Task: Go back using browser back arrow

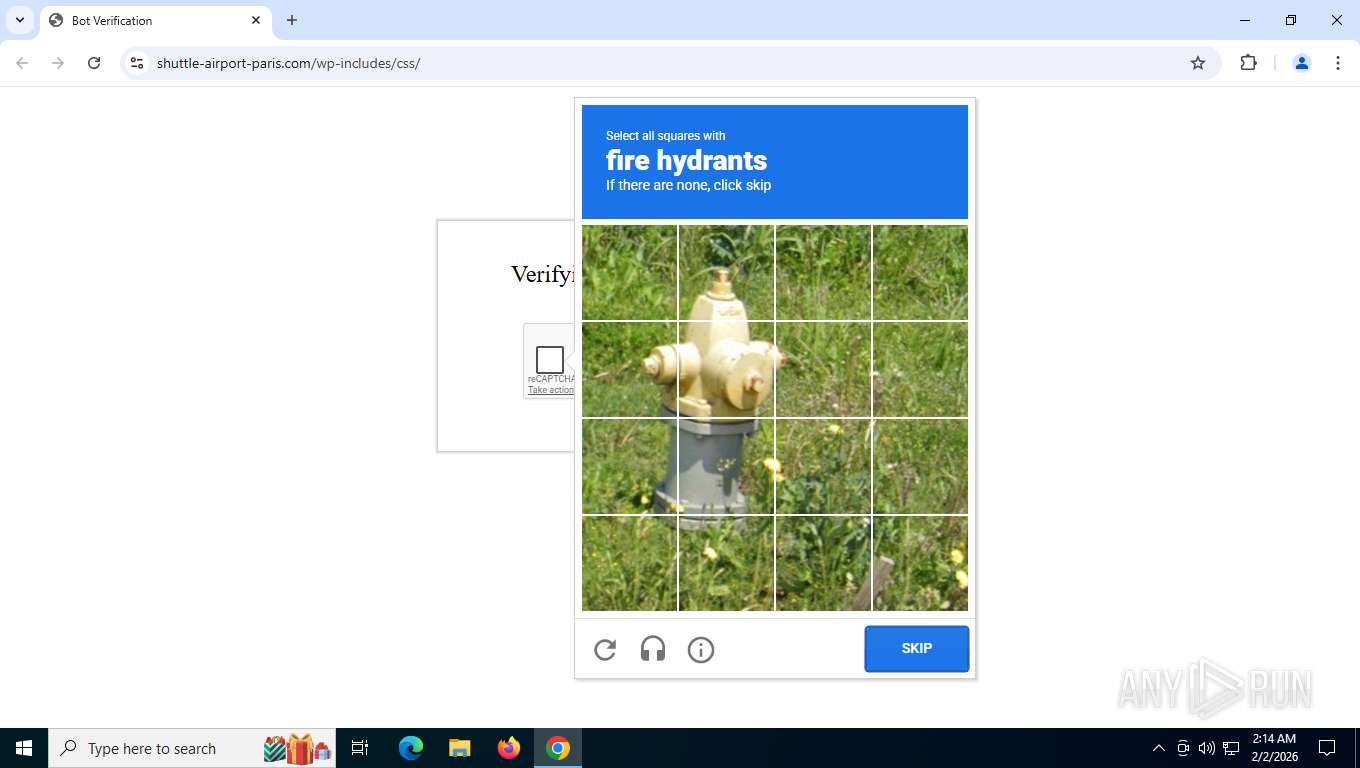Action: [22, 63]
